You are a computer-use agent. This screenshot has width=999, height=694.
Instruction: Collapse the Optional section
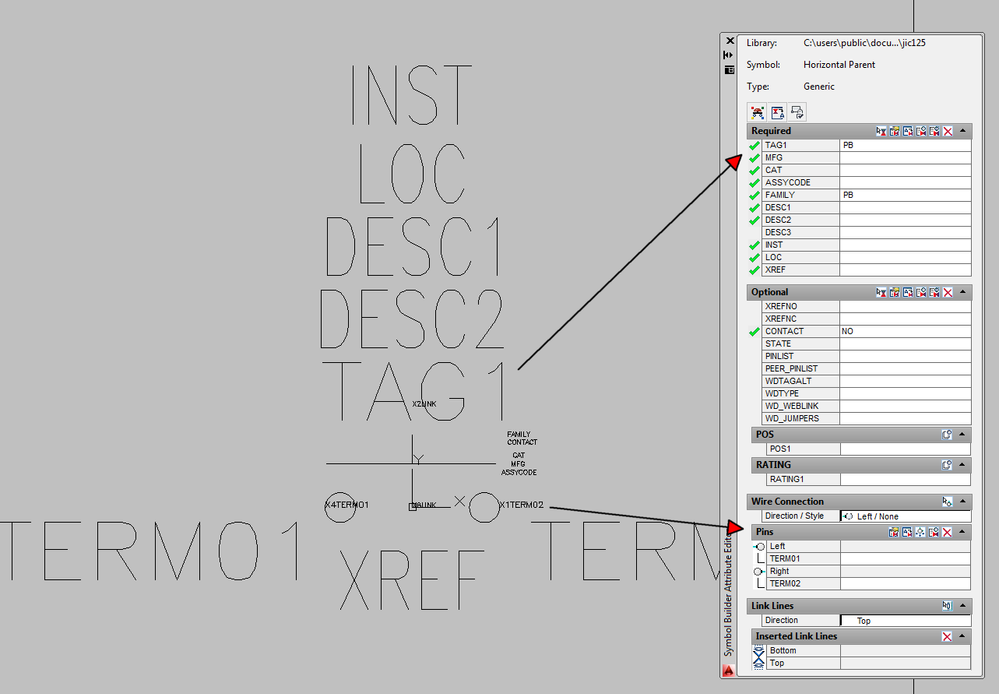click(x=963, y=292)
